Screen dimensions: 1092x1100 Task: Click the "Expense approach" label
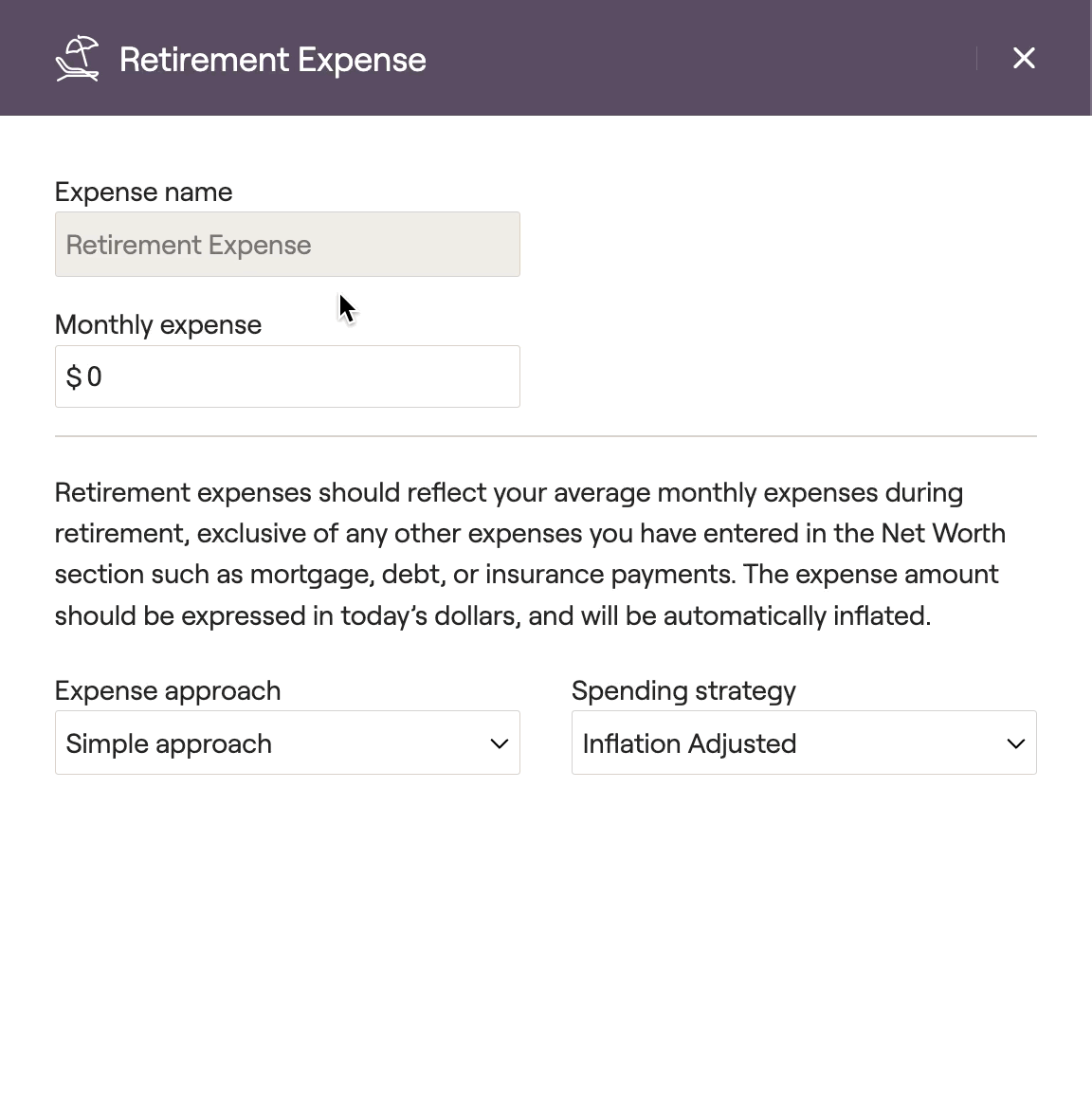(x=168, y=691)
